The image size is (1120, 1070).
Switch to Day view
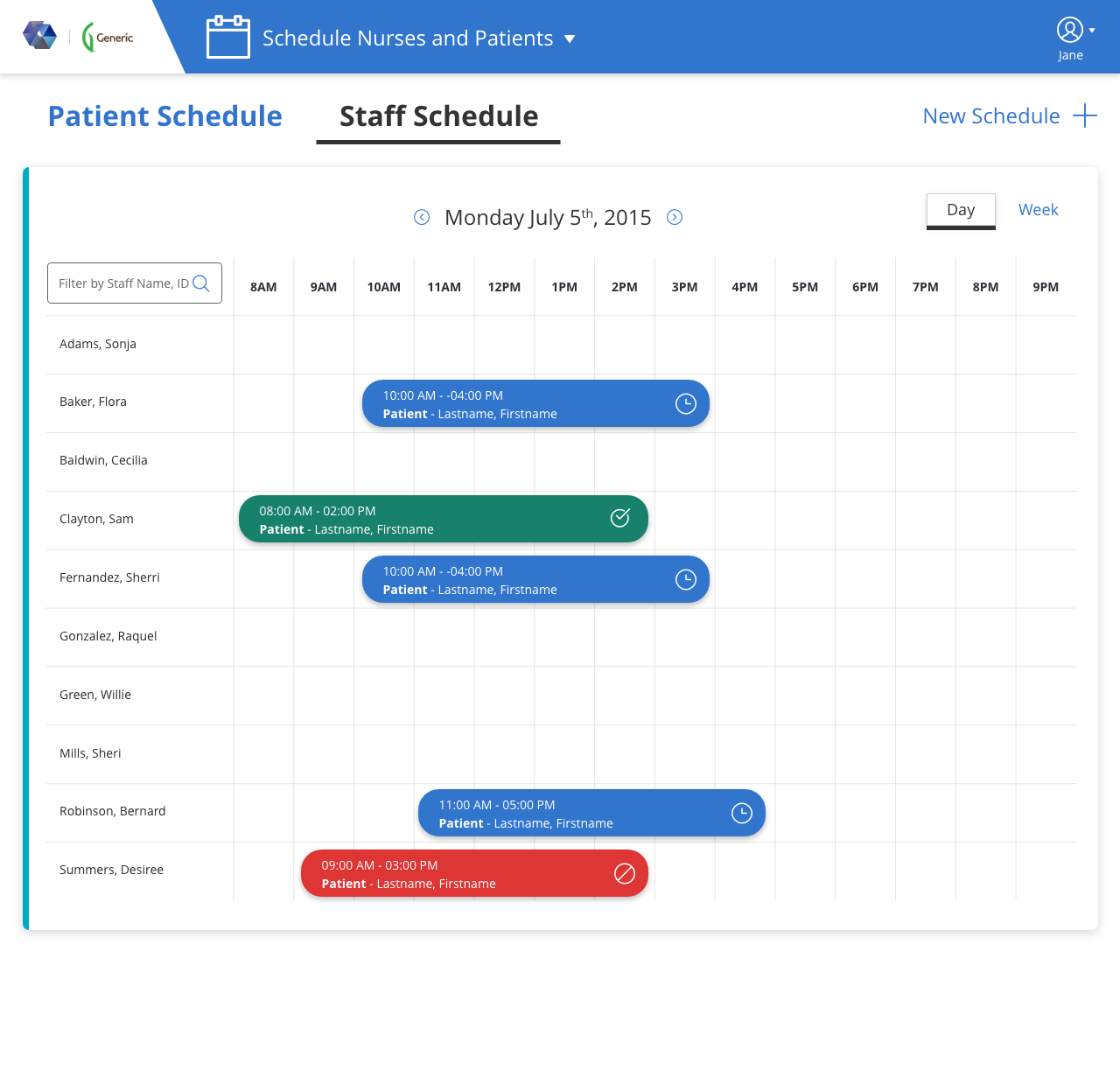pos(961,211)
